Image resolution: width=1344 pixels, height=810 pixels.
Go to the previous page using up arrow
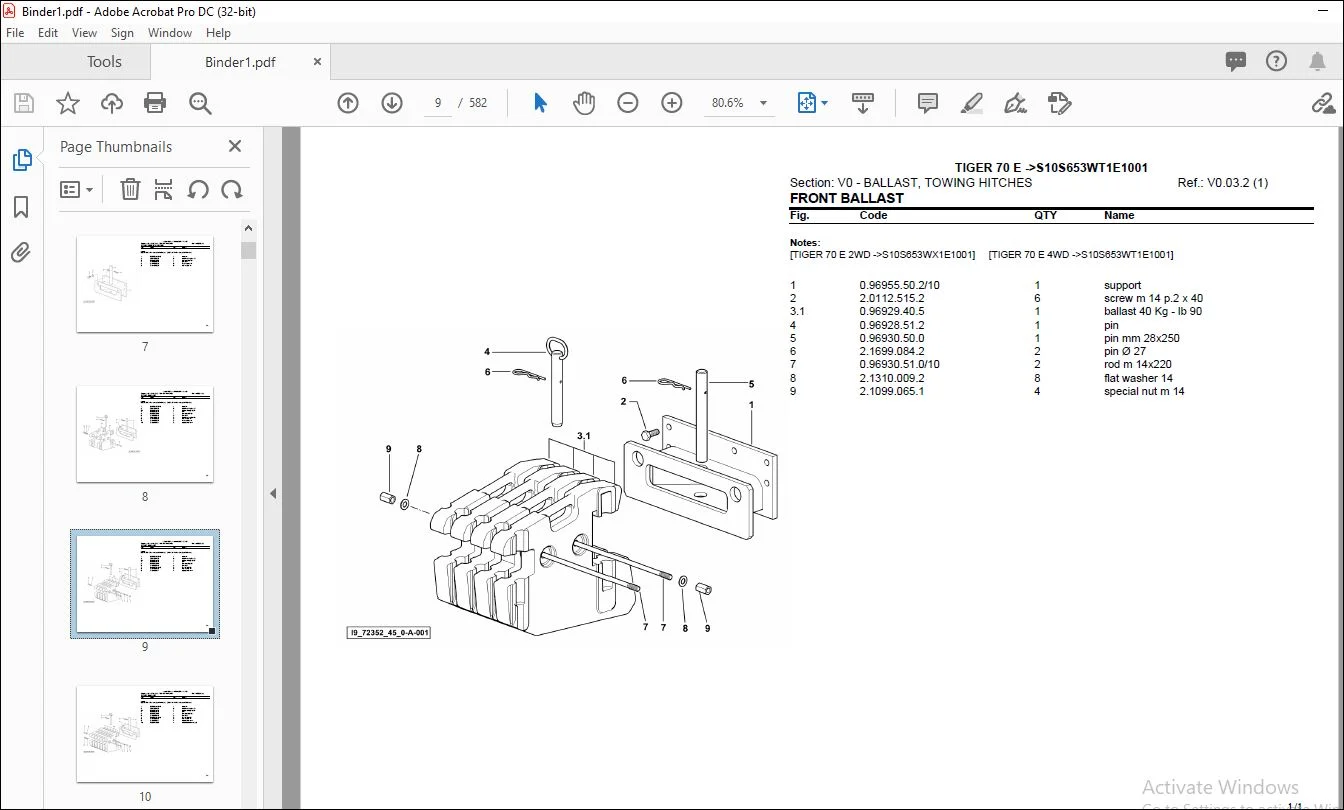[348, 103]
